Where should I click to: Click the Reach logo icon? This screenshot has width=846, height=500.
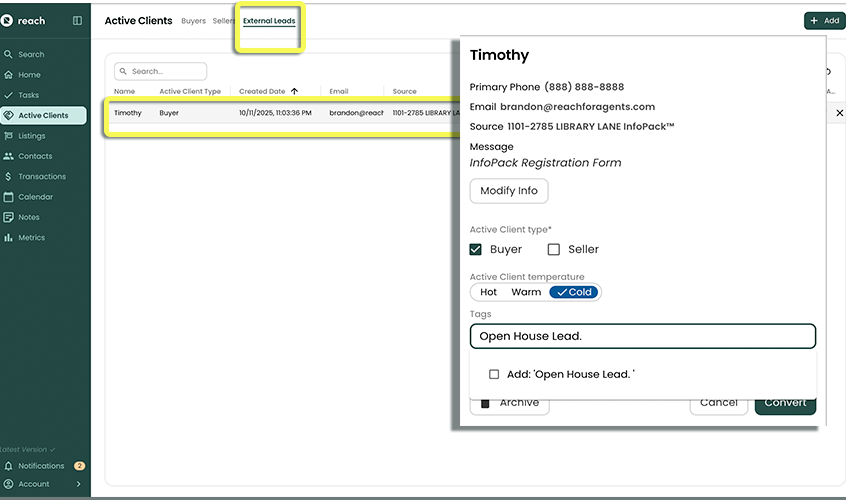point(9,21)
